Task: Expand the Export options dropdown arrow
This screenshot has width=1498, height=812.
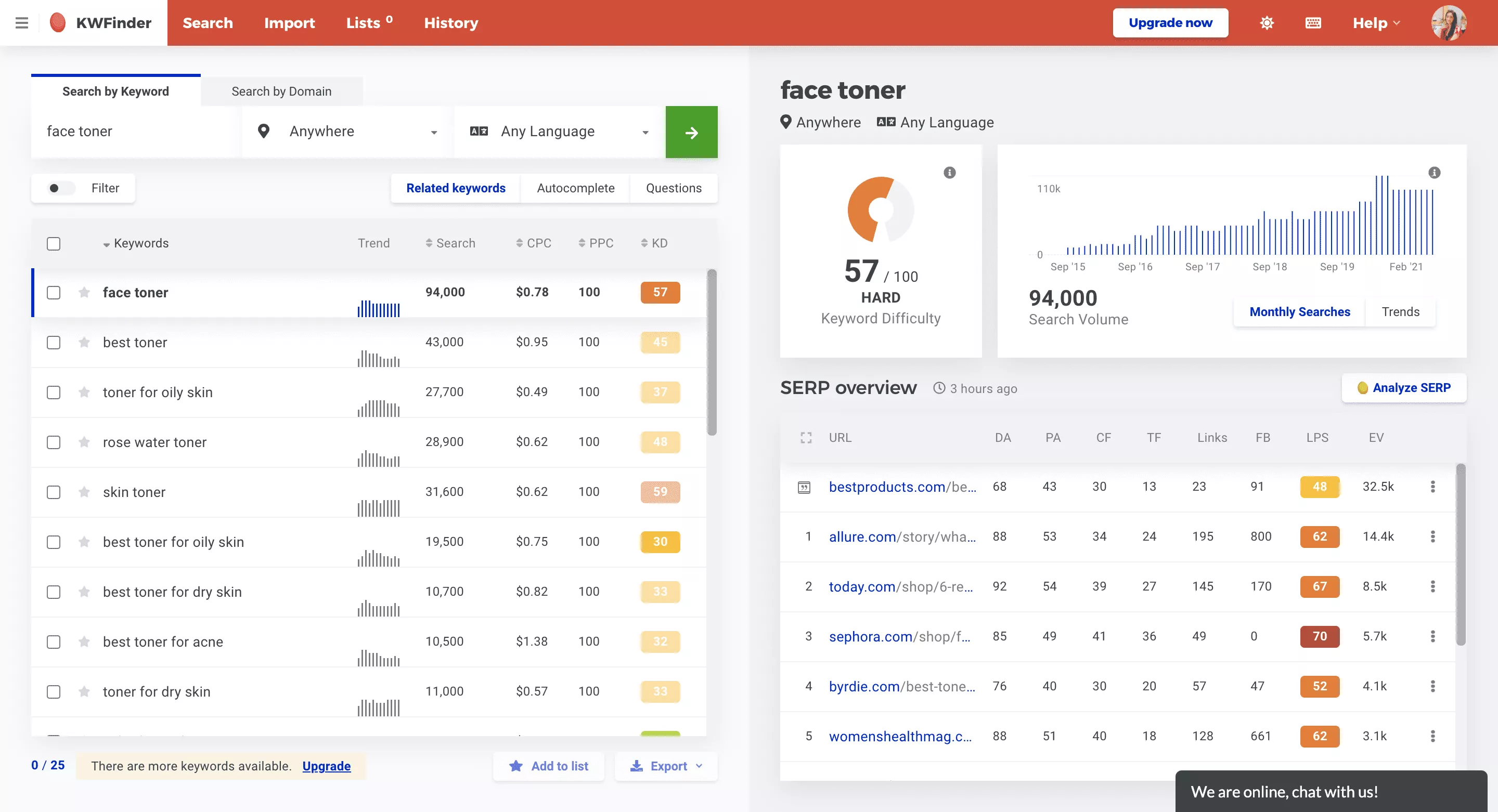Action: coord(698,765)
